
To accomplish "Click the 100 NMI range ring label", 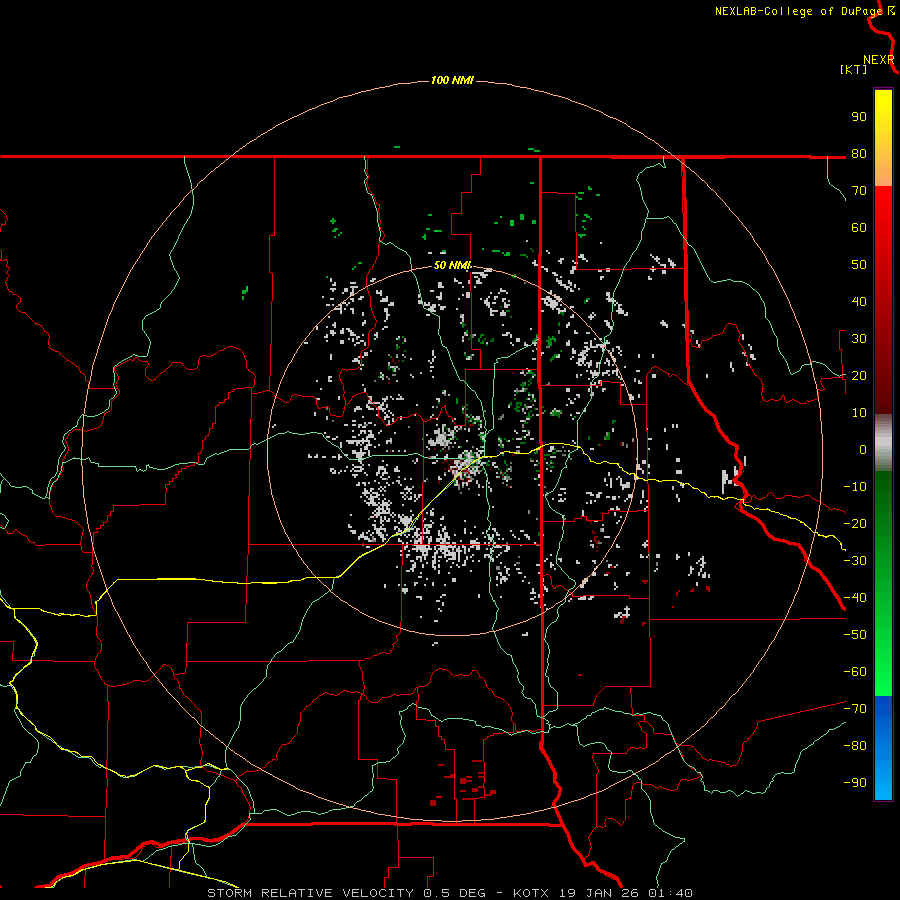I will [x=452, y=80].
